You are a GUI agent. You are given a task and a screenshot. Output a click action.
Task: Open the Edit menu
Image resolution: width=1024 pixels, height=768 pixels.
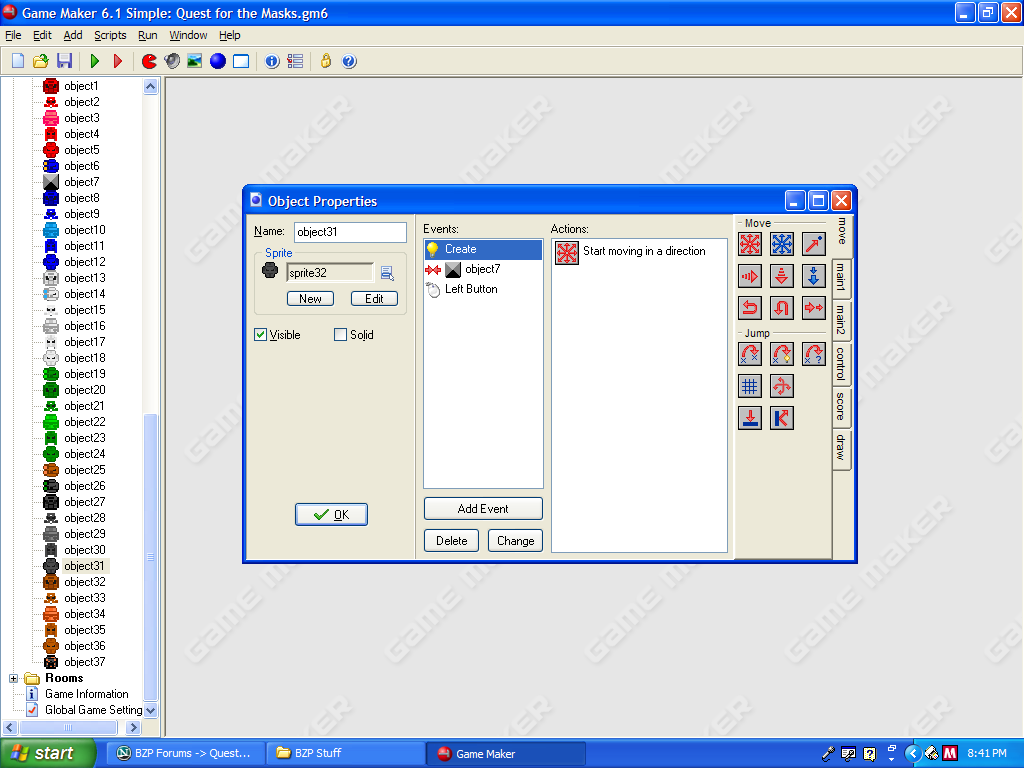[x=42, y=35]
